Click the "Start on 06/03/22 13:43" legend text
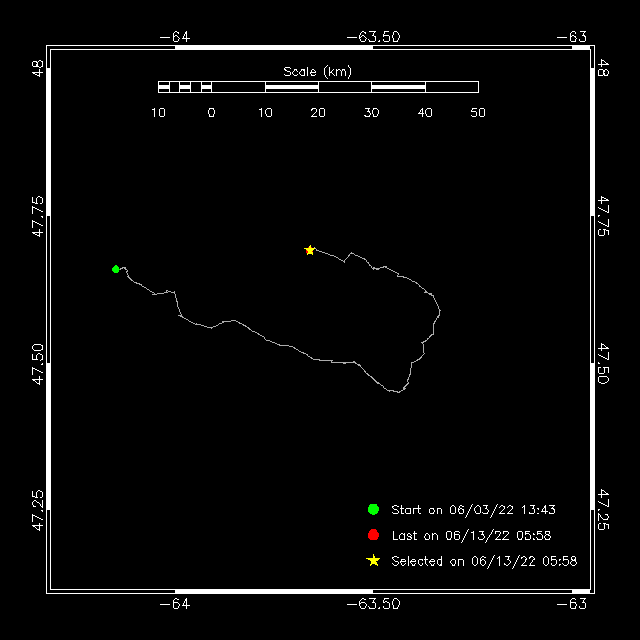Viewport: 640px width, 640px height. point(473,510)
